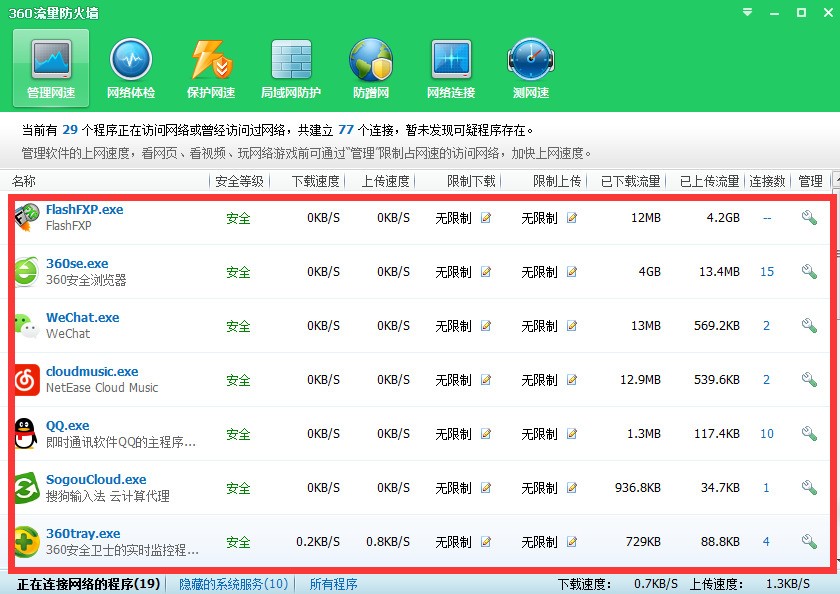Click the wrench icon for 360se.exe
Viewport: 840px width, 594px height.
click(x=809, y=272)
